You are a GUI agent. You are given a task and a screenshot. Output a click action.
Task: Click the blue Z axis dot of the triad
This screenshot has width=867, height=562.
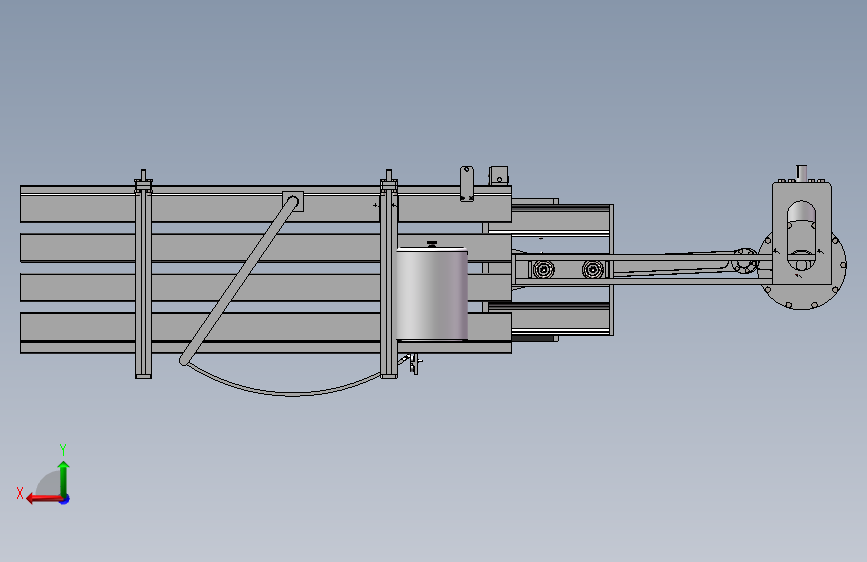coord(65,499)
